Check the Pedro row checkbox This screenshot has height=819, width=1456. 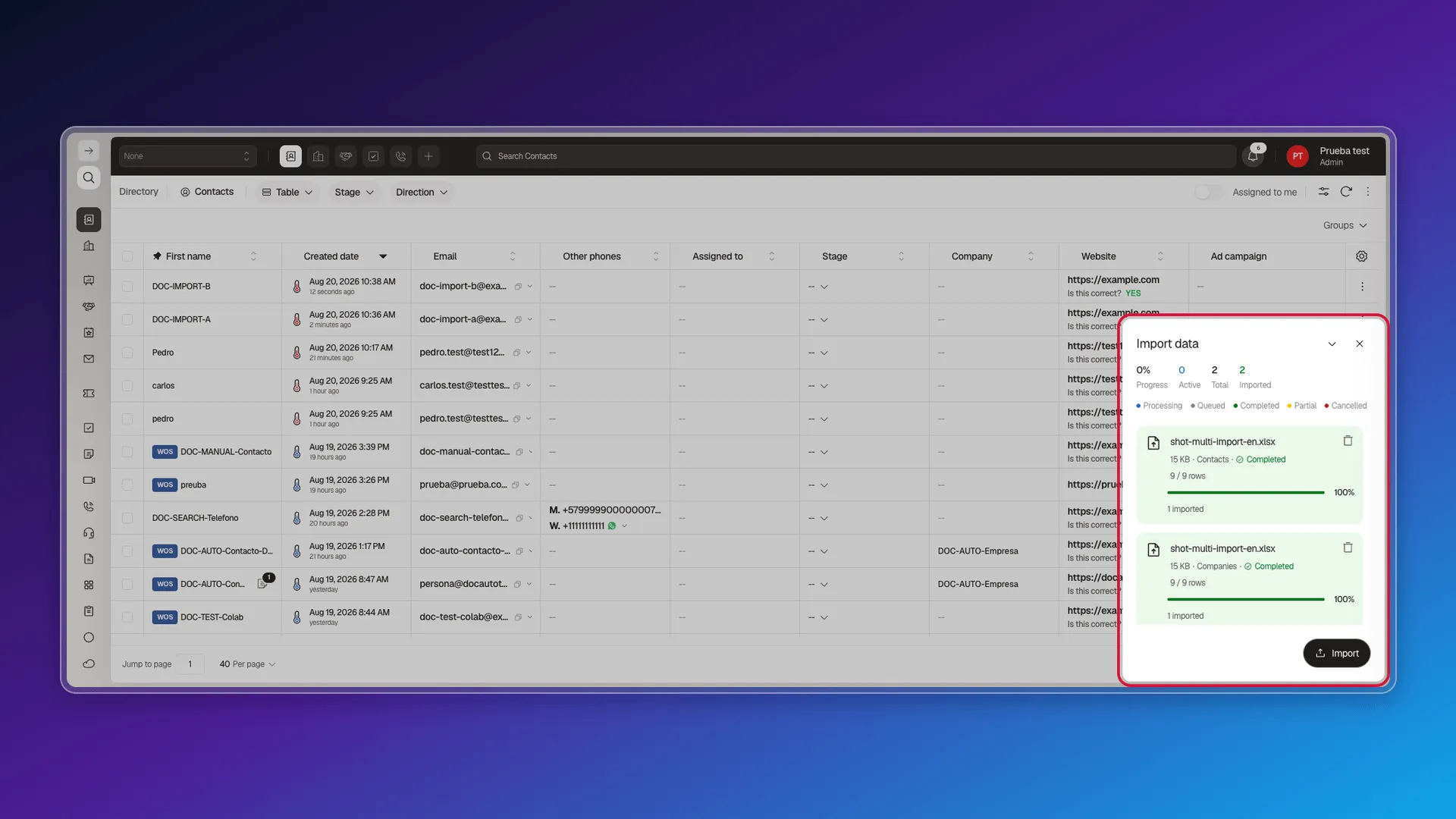[x=127, y=353]
